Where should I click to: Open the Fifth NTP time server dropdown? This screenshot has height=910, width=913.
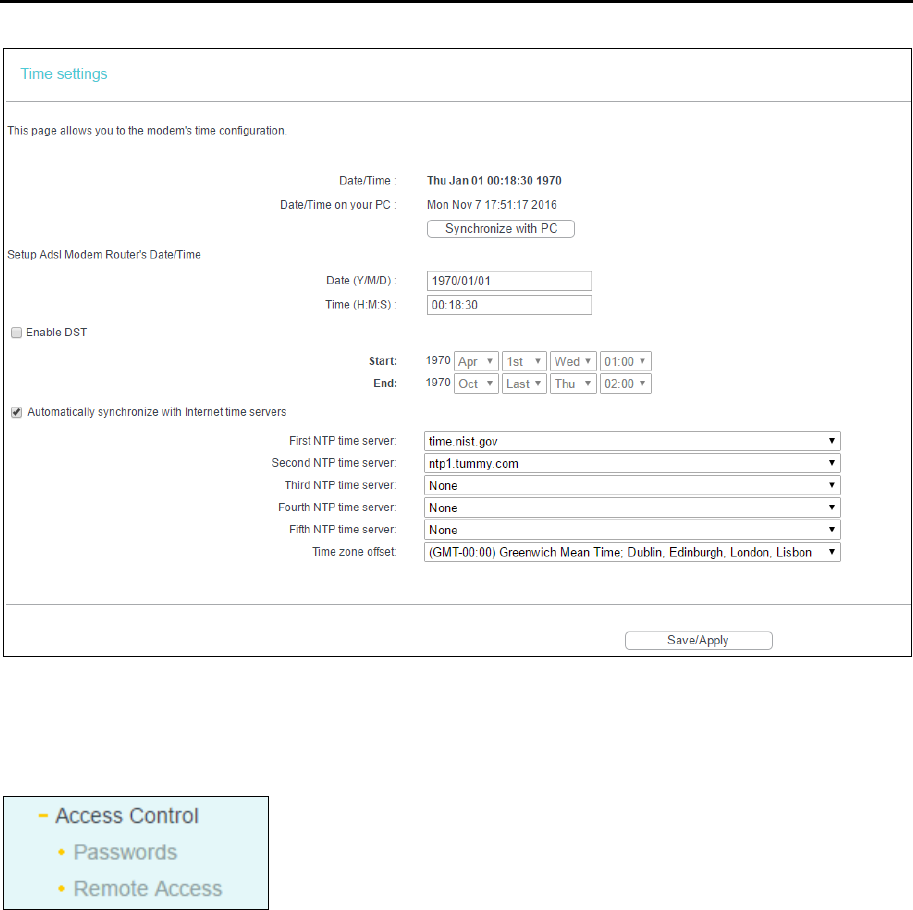point(632,530)
